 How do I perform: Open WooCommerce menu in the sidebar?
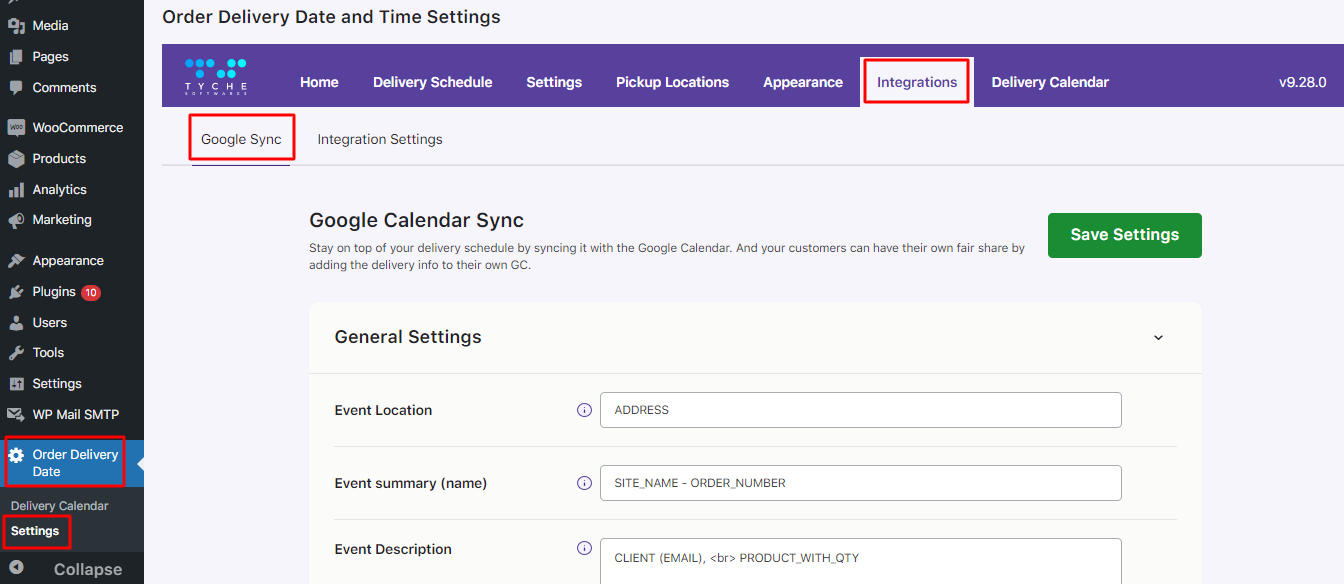[x=78, y=128]
